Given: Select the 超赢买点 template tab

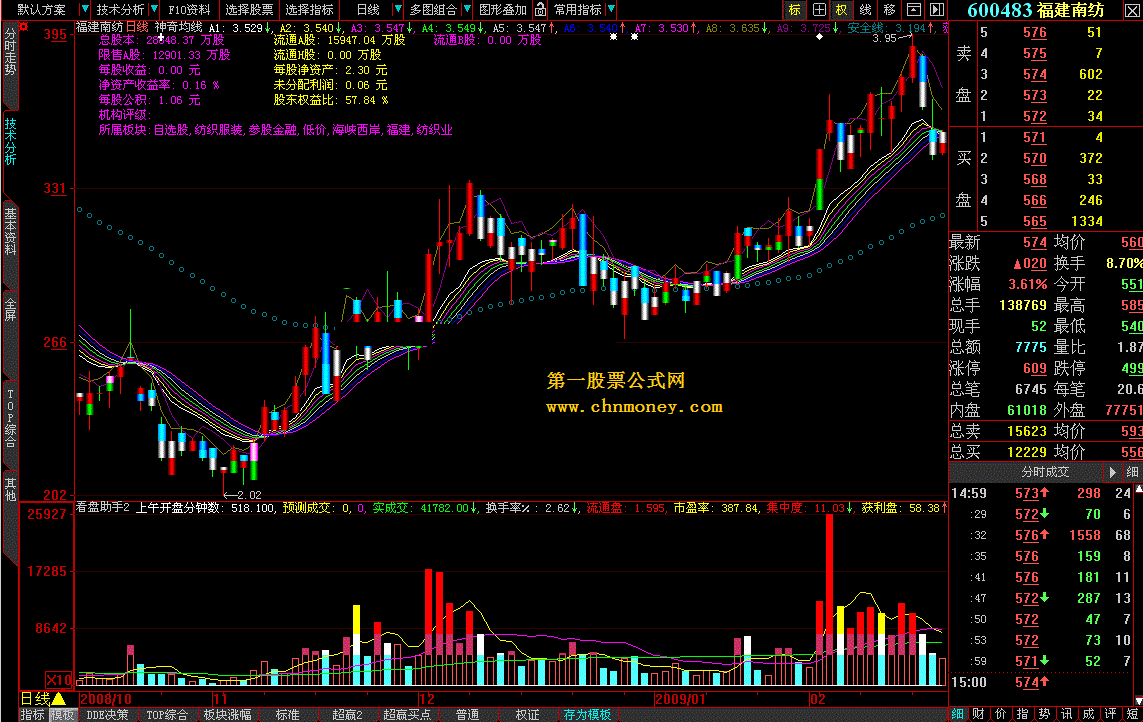Looking at the screenshot, I should [x=407, y=715].
